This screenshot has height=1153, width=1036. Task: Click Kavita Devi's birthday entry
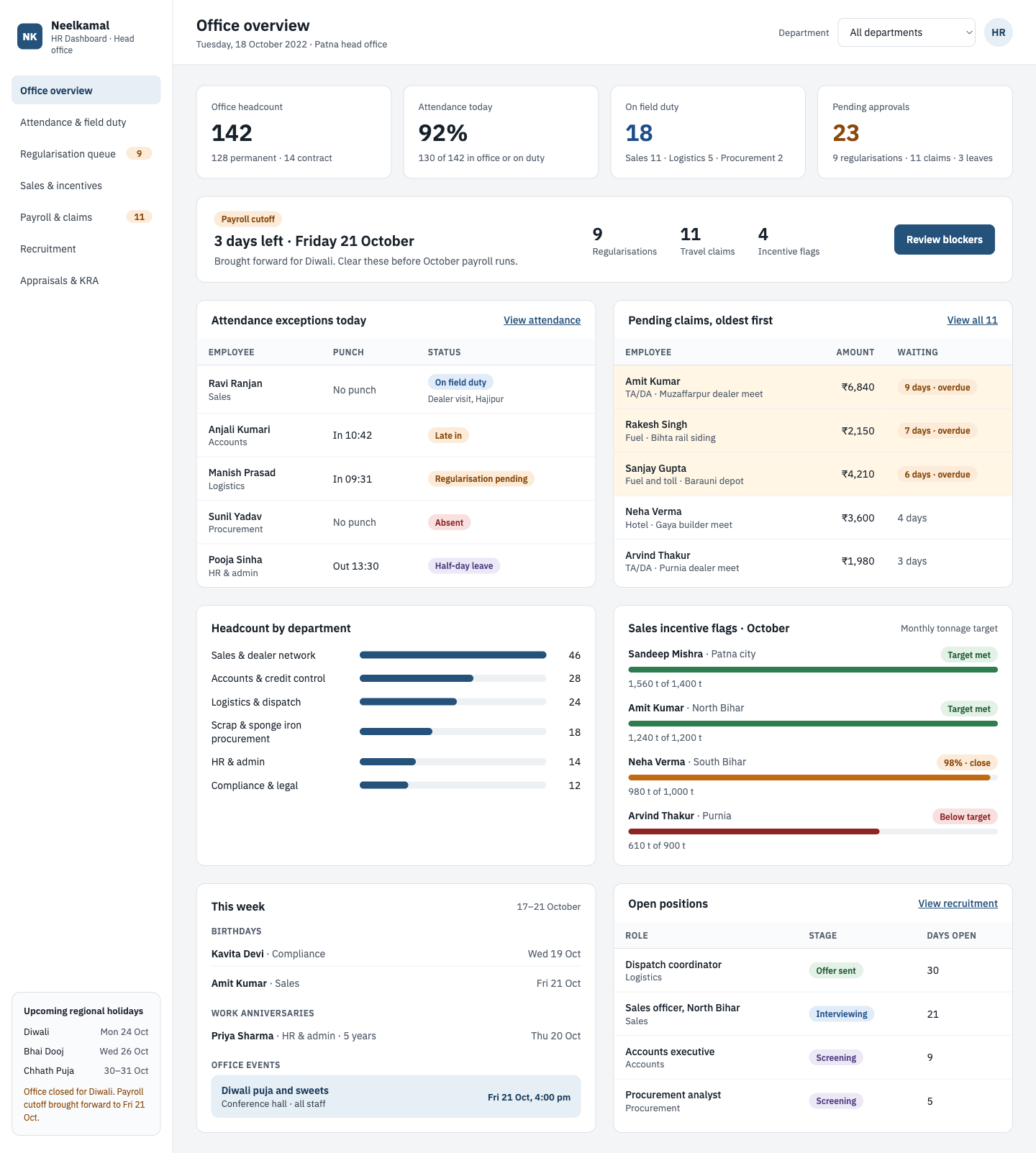click(396, 954)
